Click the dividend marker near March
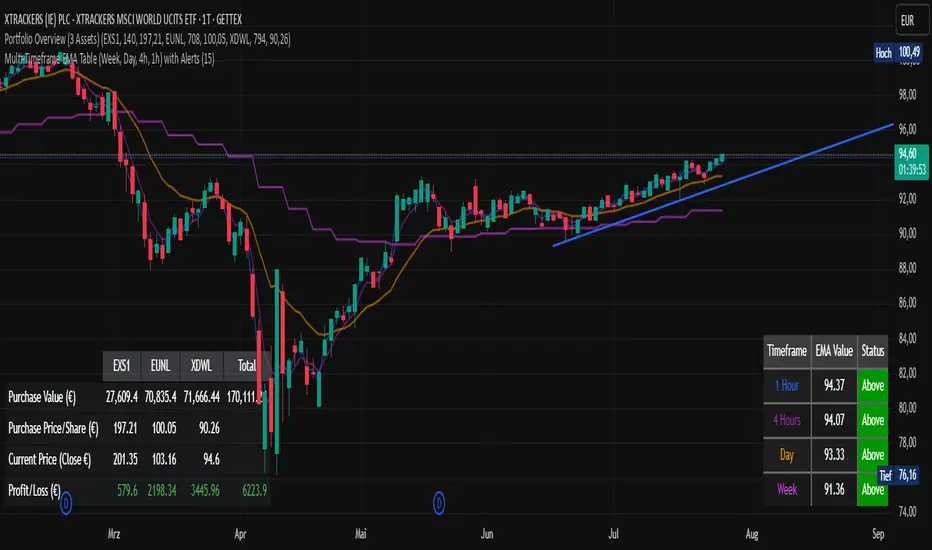 (66, 504)
